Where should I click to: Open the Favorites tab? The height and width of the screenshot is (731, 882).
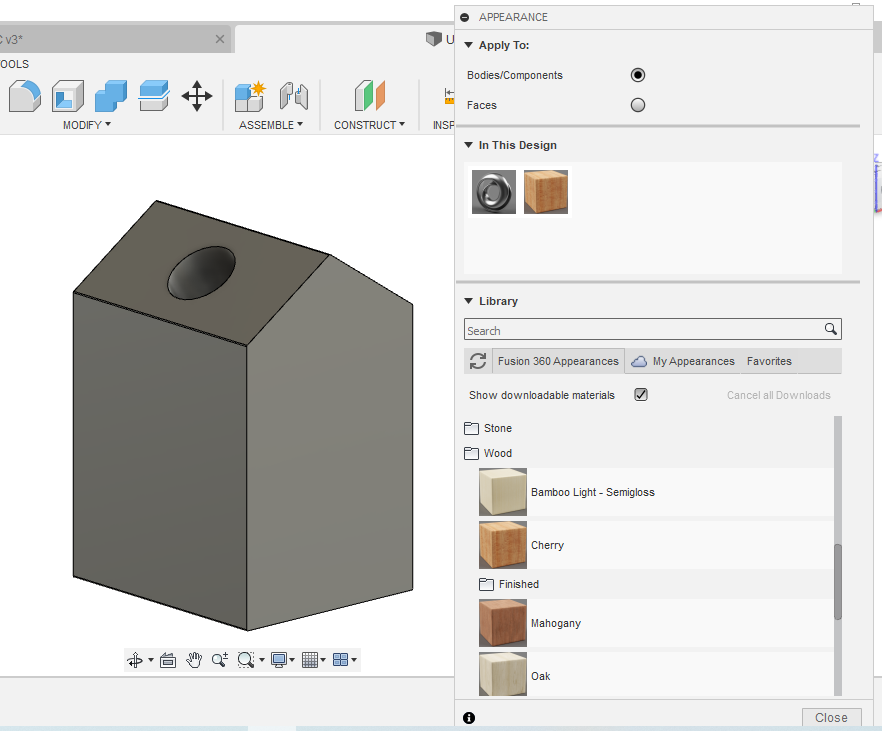[x=768, y=361]
